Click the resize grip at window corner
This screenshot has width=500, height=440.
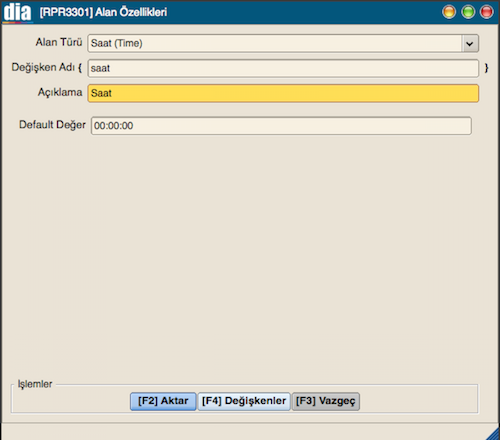(x=493, y=433)
